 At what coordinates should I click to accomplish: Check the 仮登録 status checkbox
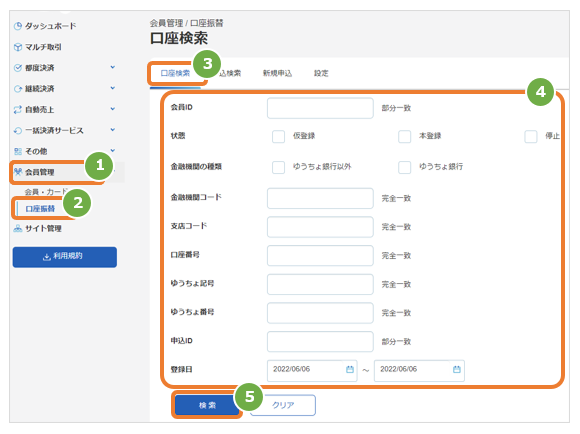click(278, 137)
